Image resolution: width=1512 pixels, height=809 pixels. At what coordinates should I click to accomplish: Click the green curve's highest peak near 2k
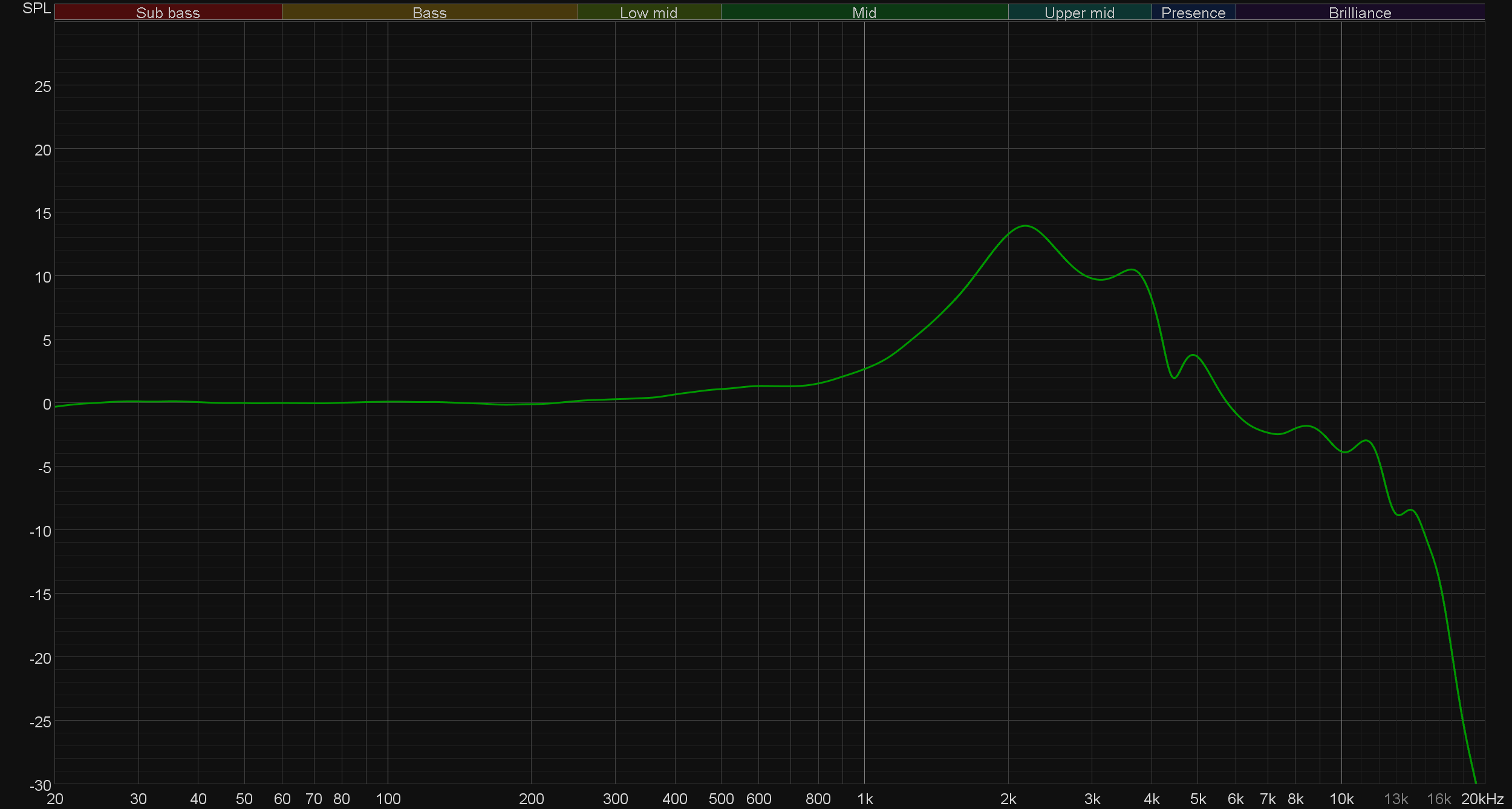tap(1025, 226)
